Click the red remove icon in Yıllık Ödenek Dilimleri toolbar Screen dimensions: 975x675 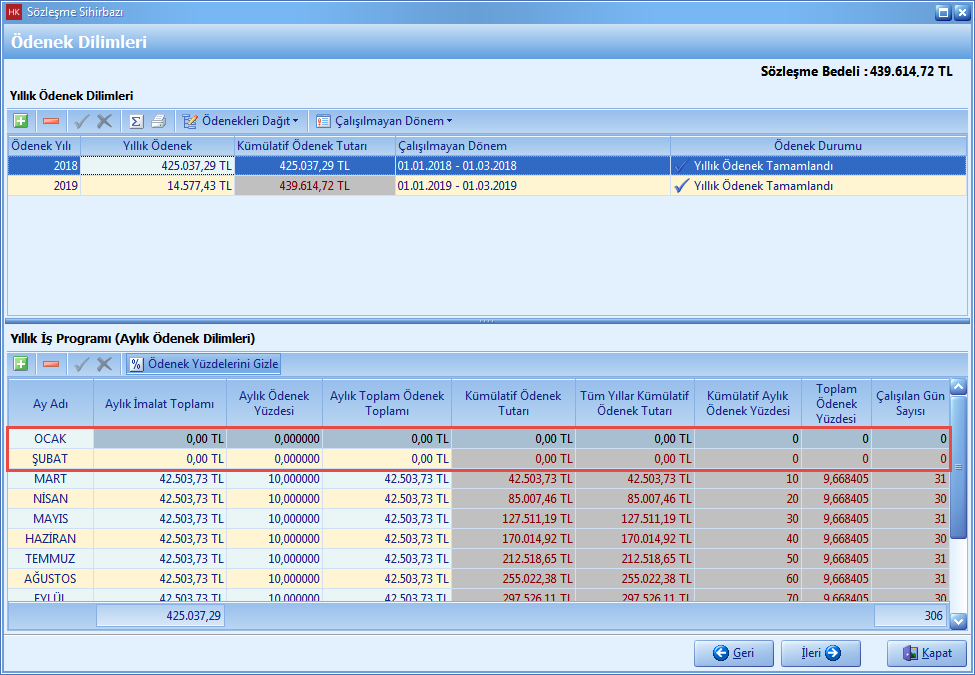51,121
